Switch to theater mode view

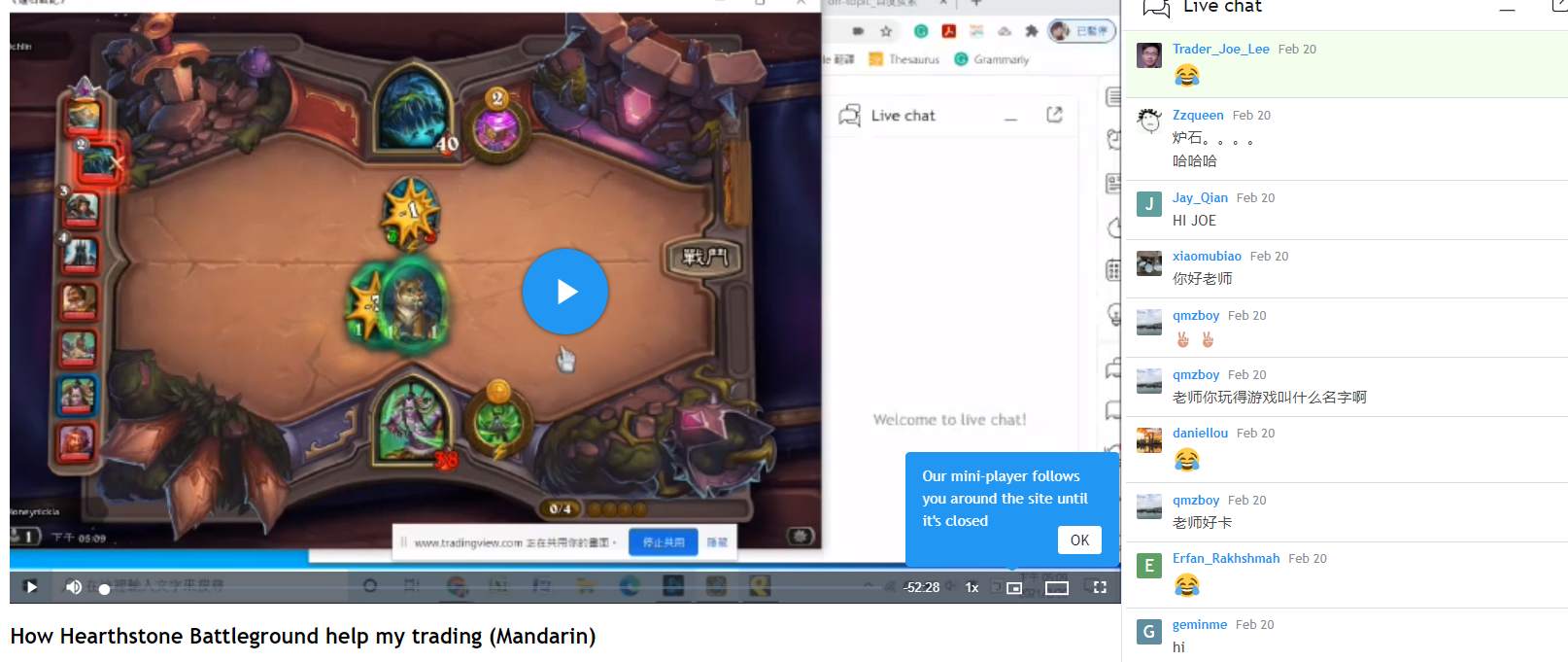click(1057, 587)
